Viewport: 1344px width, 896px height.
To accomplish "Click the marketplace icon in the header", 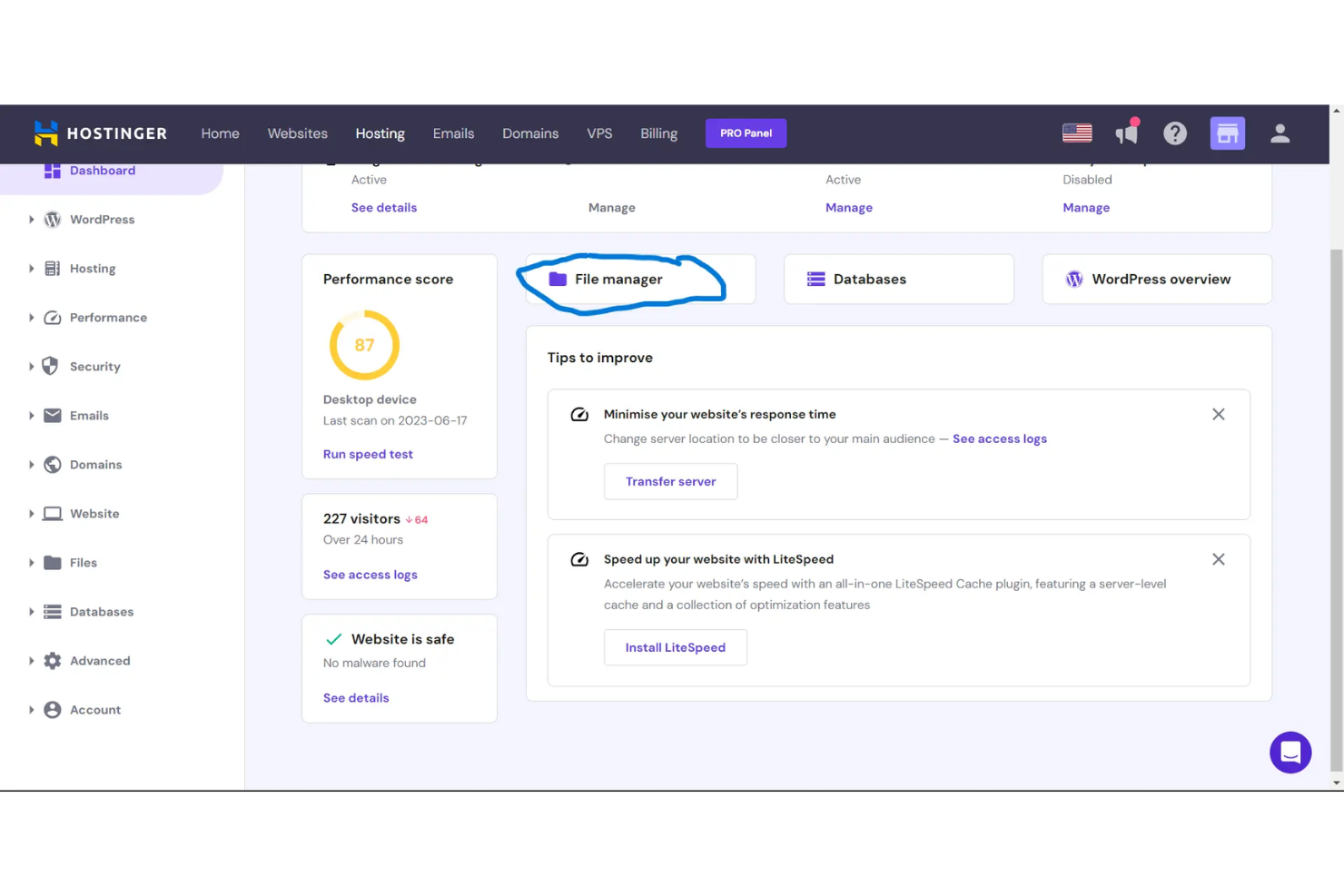I will click(x=1228, y=133).
